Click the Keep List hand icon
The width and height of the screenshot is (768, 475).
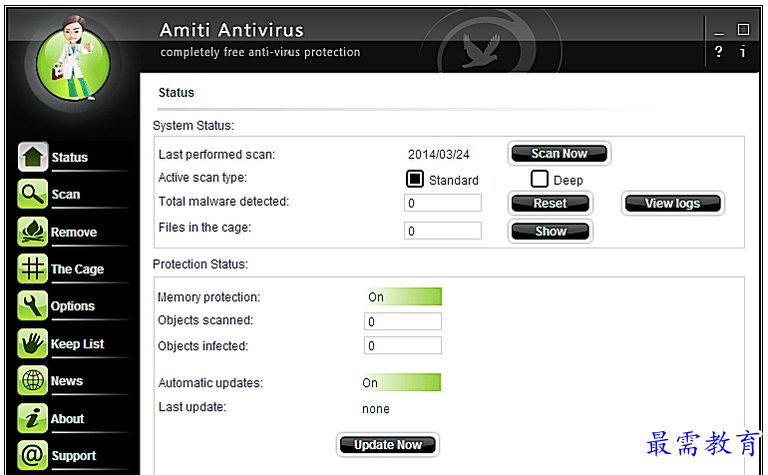[x=33, y=343]
